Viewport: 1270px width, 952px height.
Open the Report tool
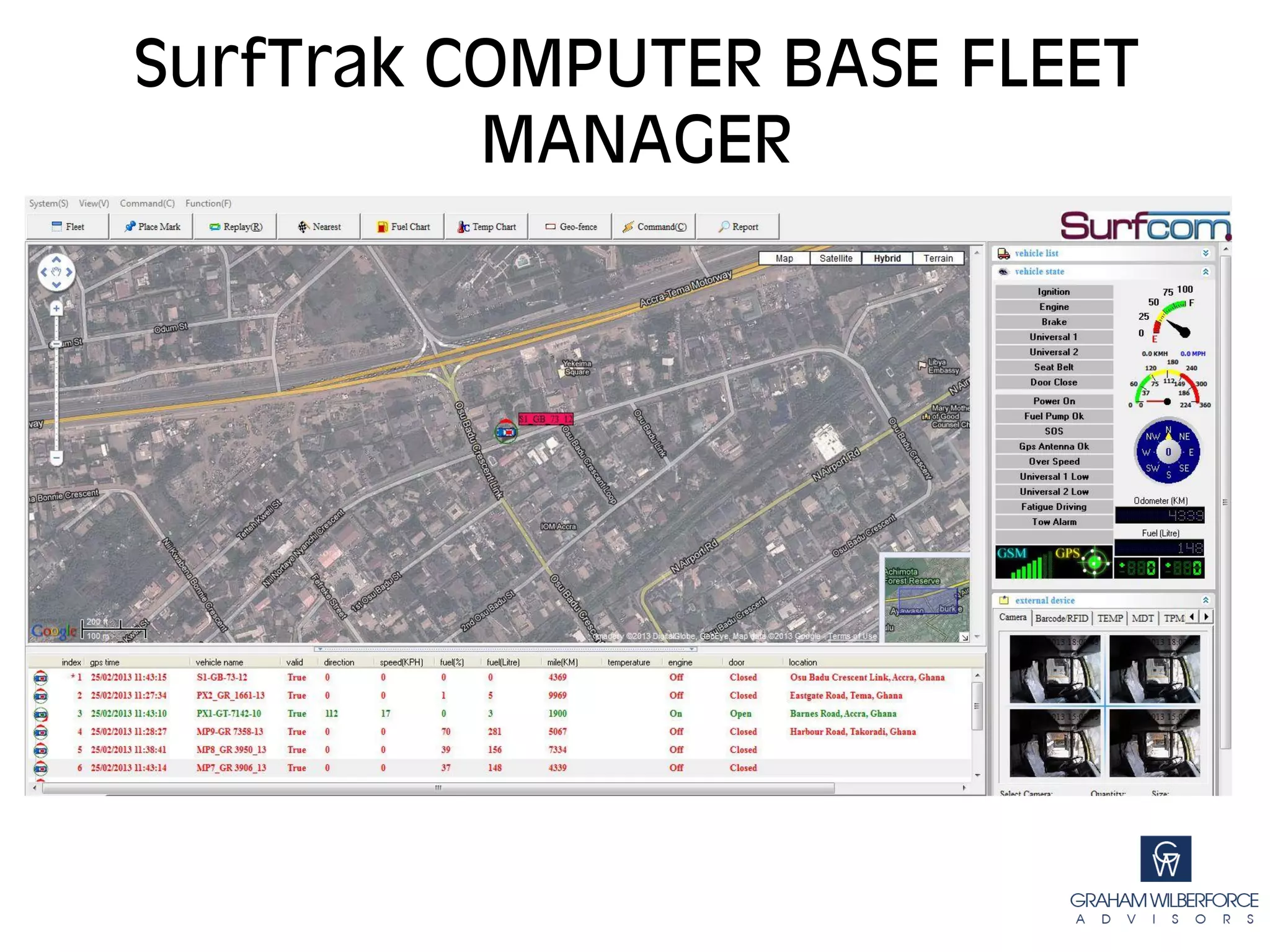click(738, 227)
